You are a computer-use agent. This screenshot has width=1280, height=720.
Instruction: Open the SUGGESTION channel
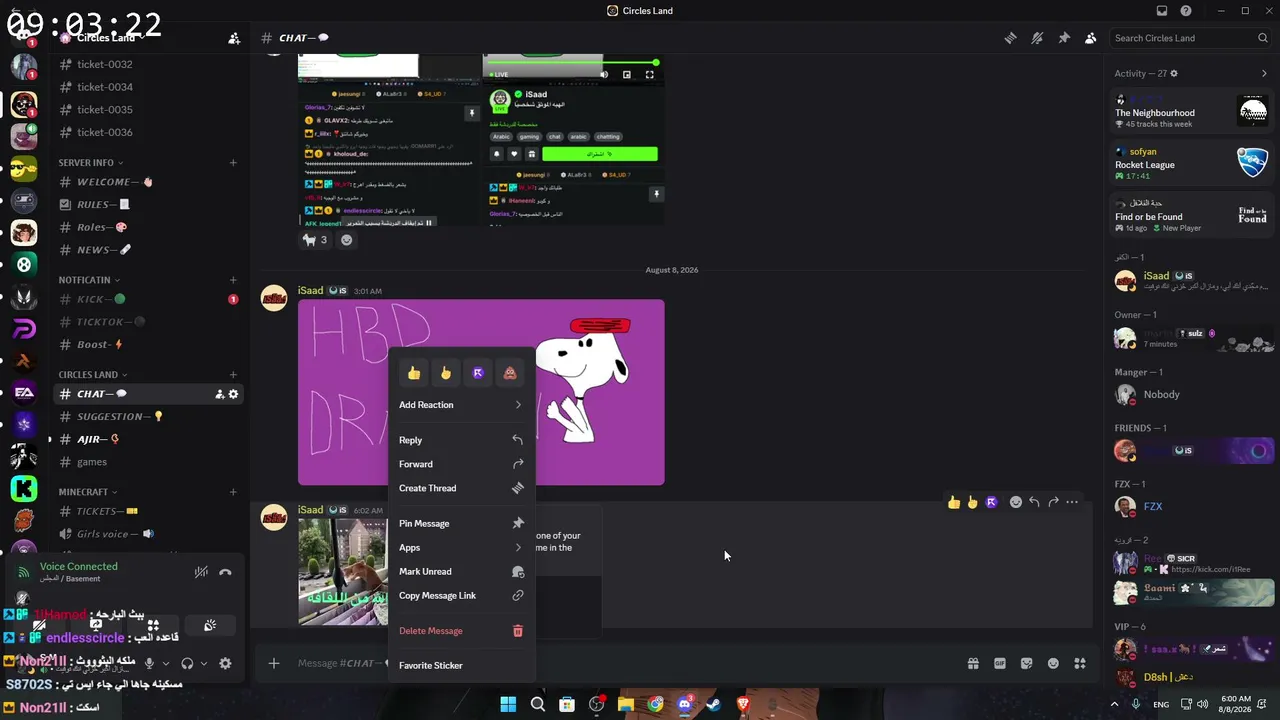coord(148,417)
